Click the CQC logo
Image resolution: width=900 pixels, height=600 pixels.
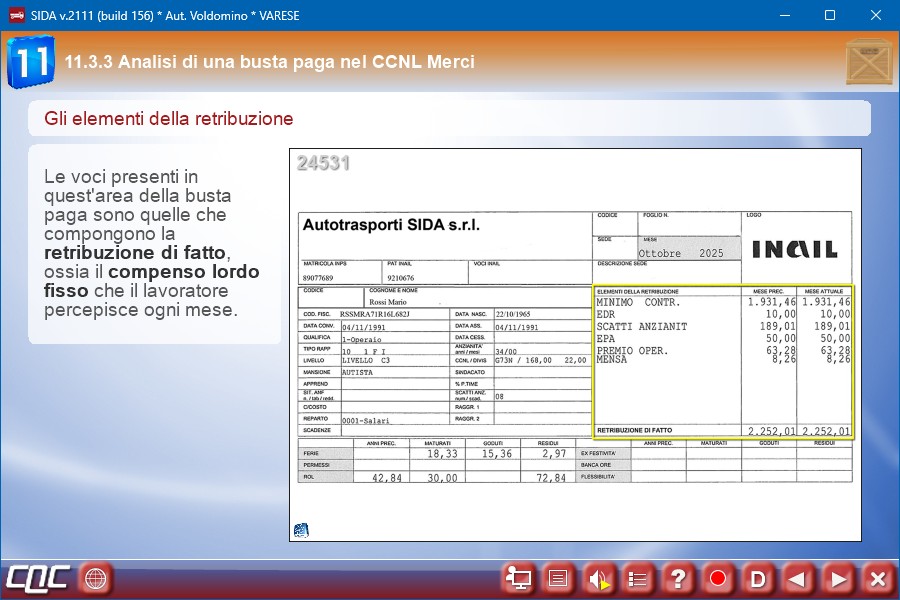38,578
